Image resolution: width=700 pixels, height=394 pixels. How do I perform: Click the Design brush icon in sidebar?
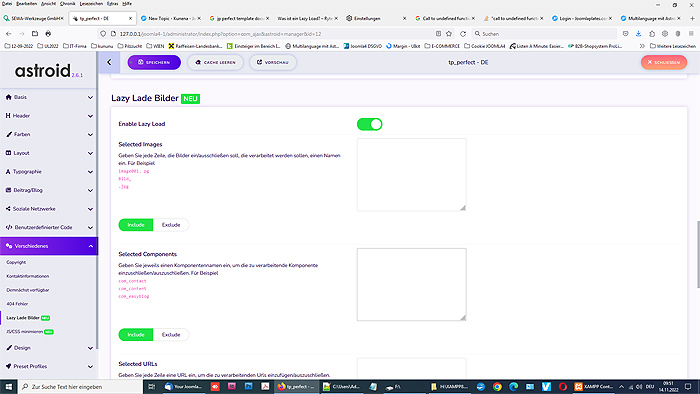8,348
